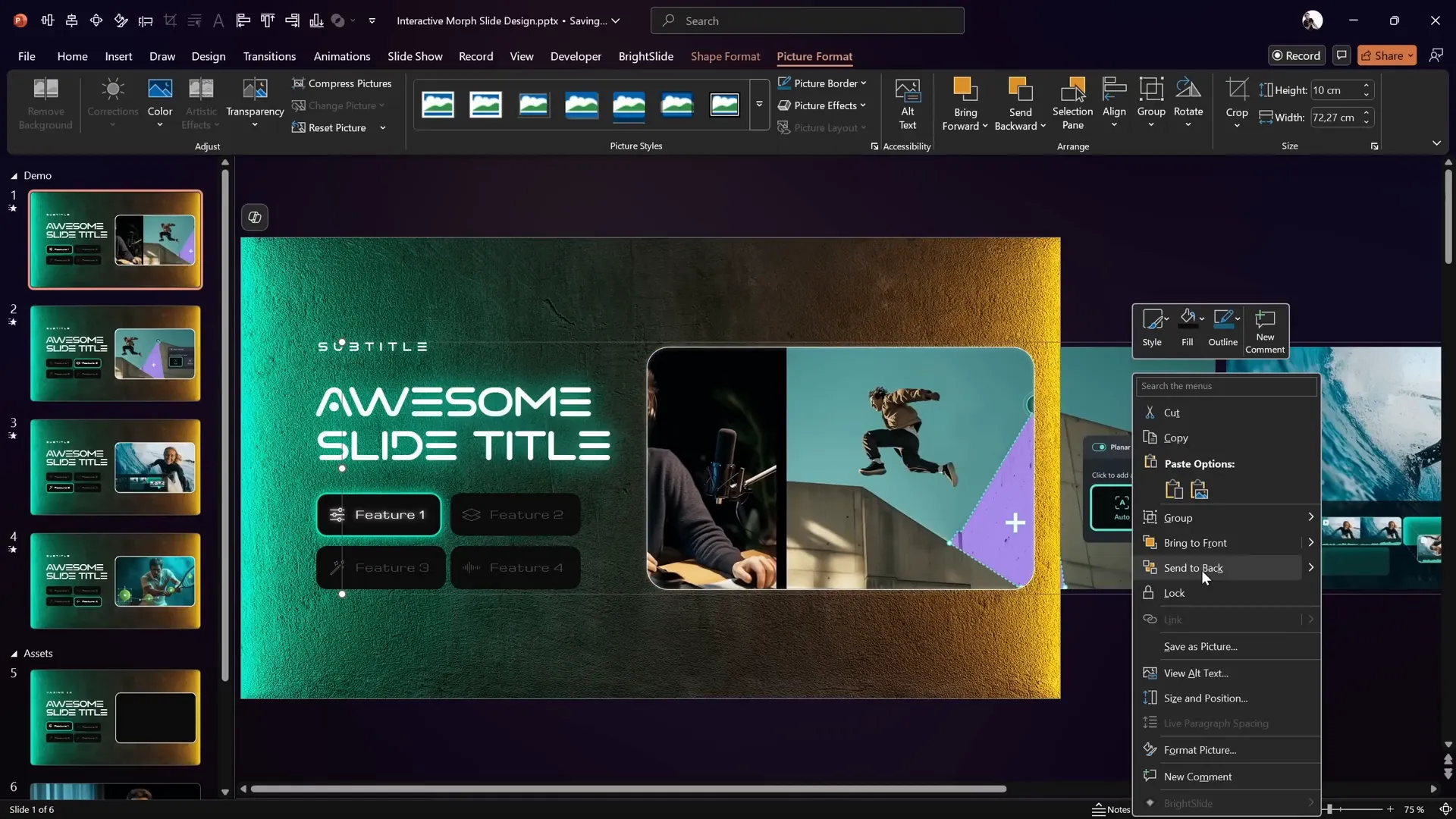Click Style in mini toolbar

(1152, 328)
